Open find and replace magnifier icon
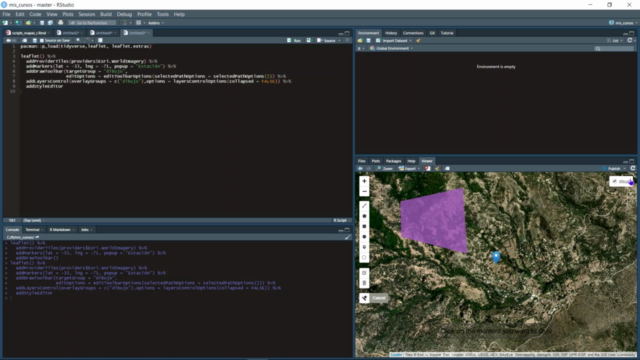This screenshot has width=640, height=360. (78, 40)
